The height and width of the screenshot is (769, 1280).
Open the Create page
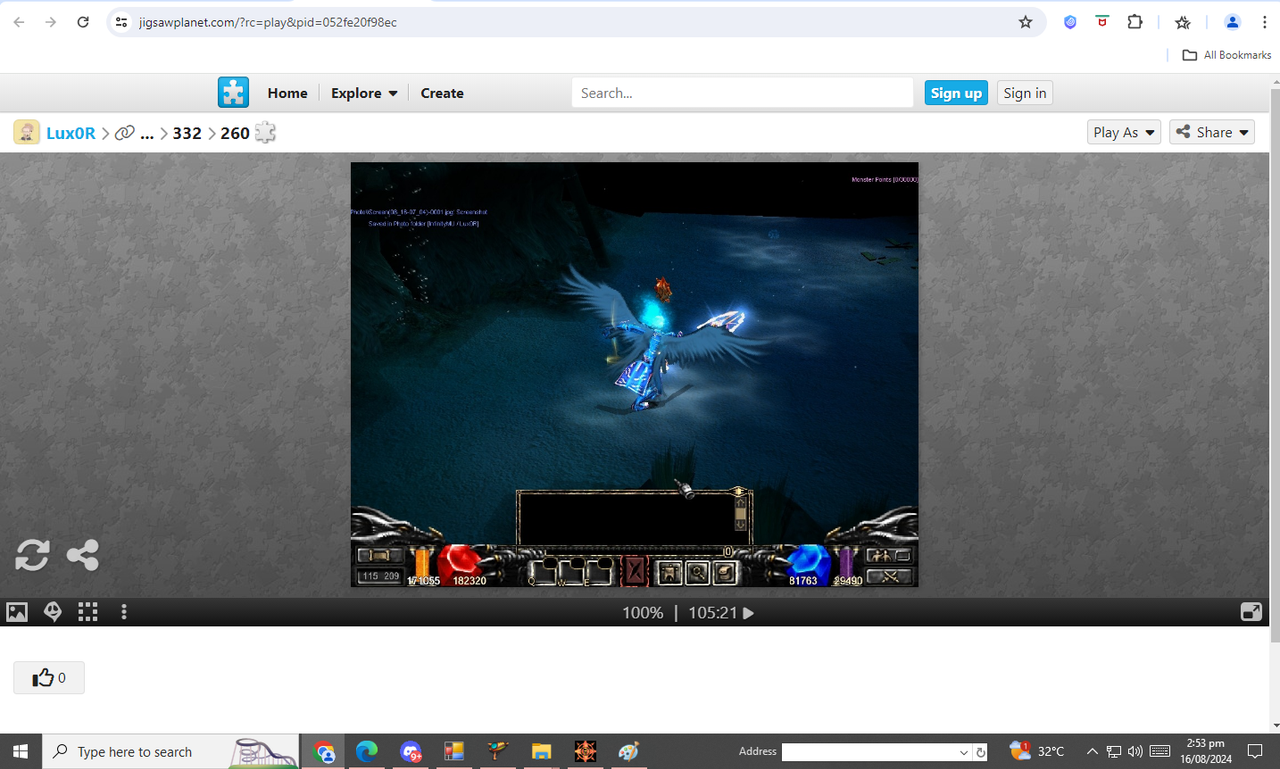pyautogui.click(x=442, y=93)
